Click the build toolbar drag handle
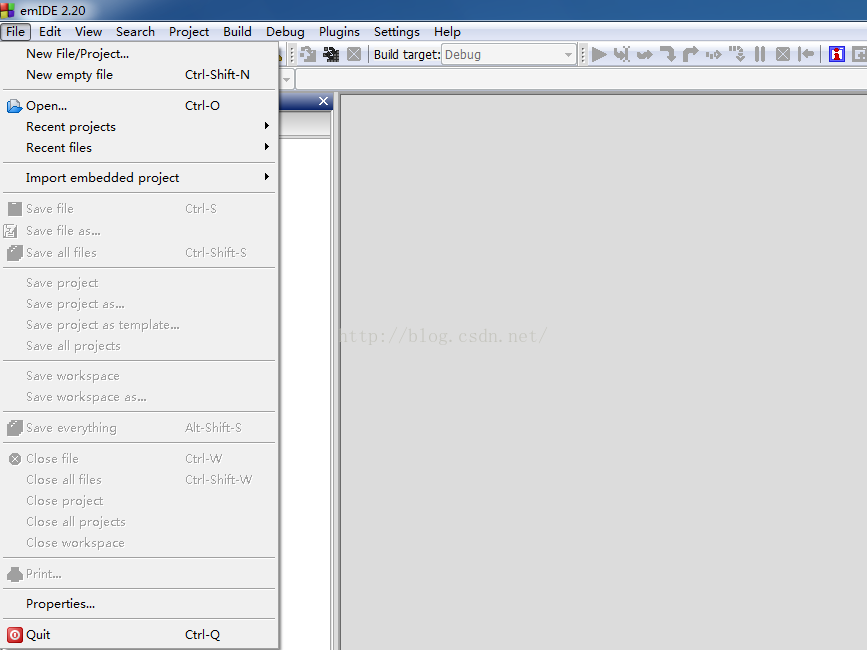867x650 pixels. (293, 54)
